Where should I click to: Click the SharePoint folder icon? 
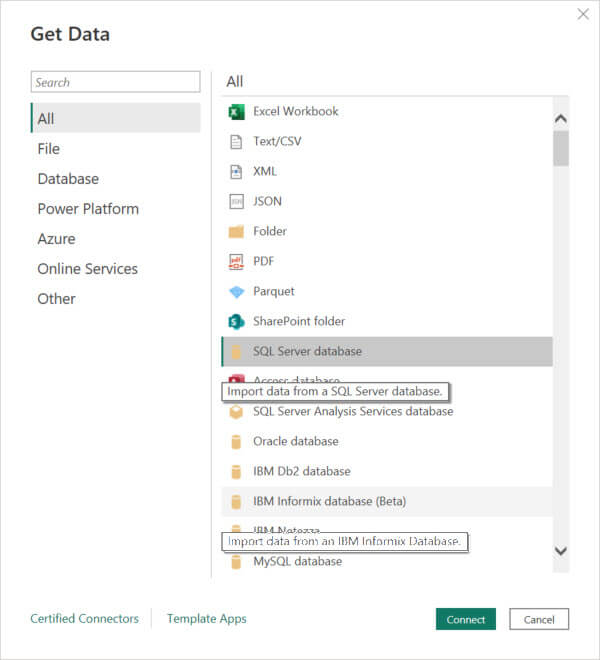pyautogui.click(x=236, y=321)
